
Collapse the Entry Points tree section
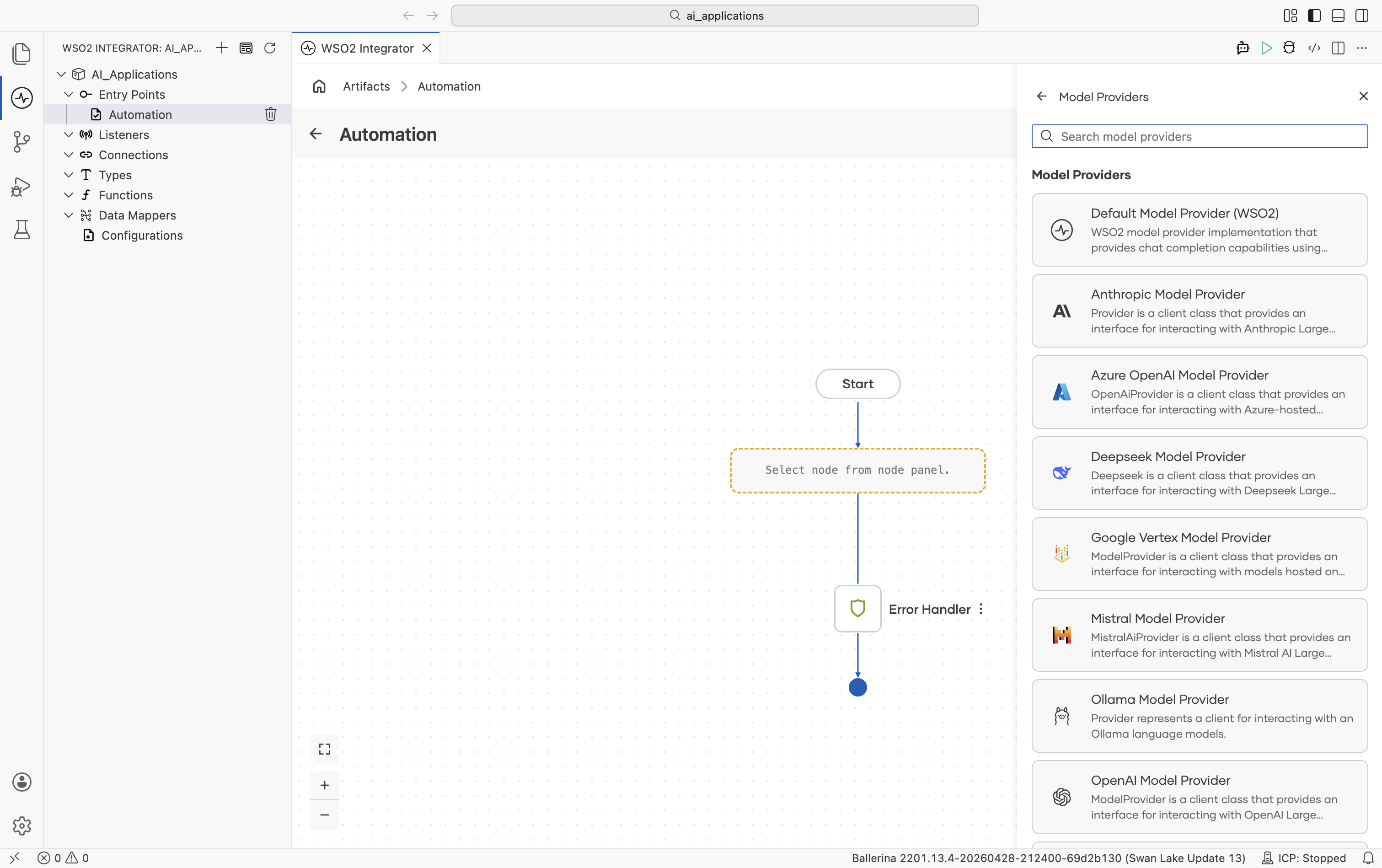pyautogui.click(x=68, y=94)
